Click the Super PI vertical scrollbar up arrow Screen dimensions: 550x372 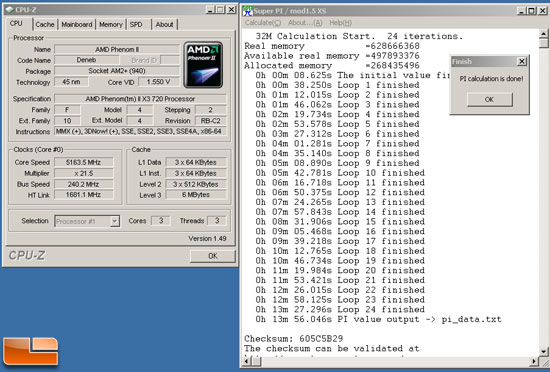pyautogui.click(x=543, y=34)
